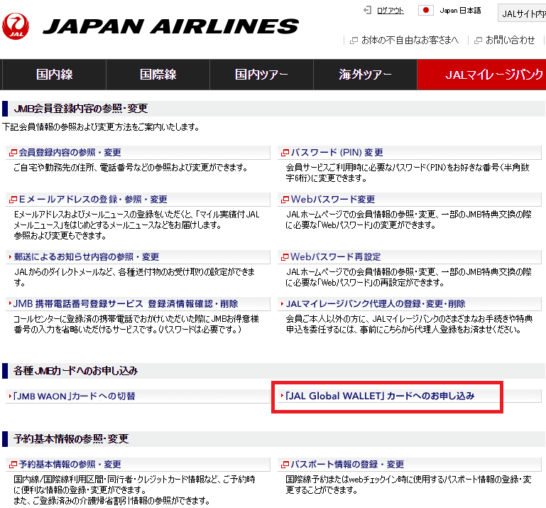Click the ログアウト link
546x508 pixels.
[x=390, y=11]
